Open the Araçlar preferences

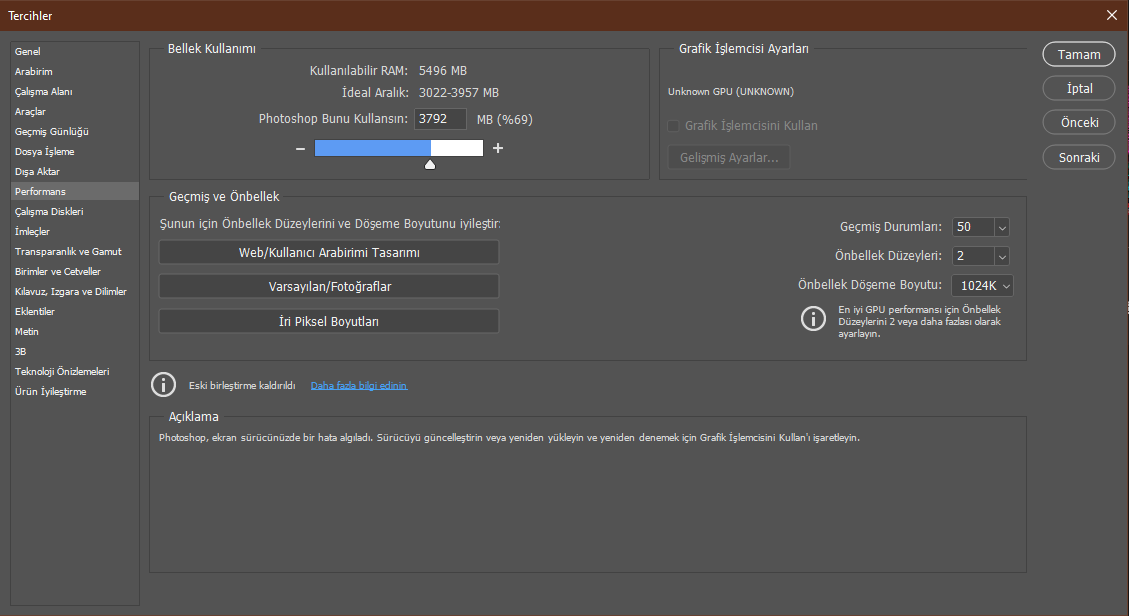pos(75,112)
